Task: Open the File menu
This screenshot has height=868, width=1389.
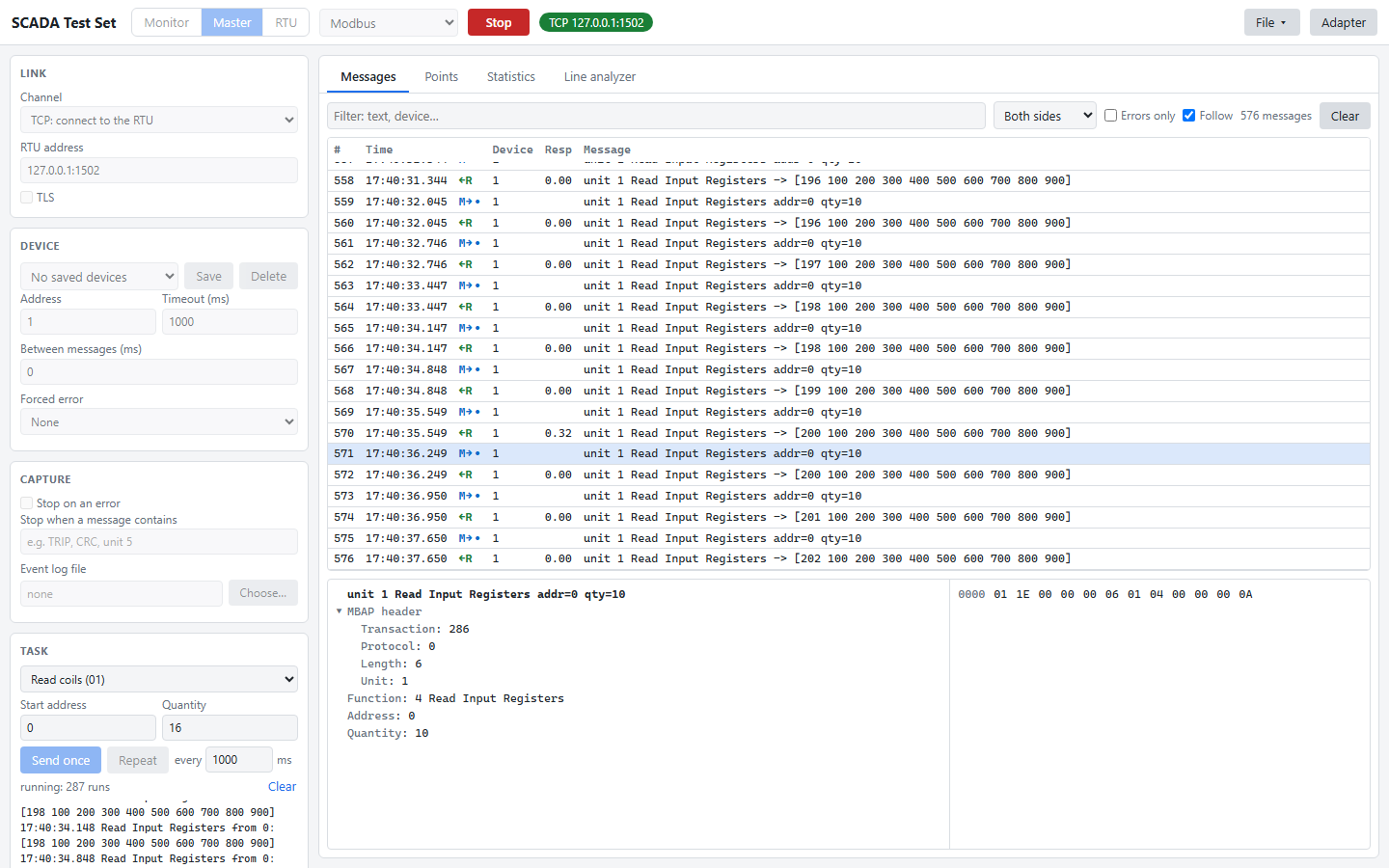Action: pyautogui.click(x=1271, y=22)
